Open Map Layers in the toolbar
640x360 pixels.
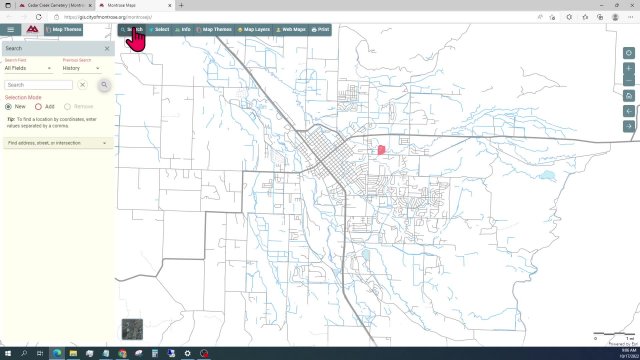click(253, 29)
